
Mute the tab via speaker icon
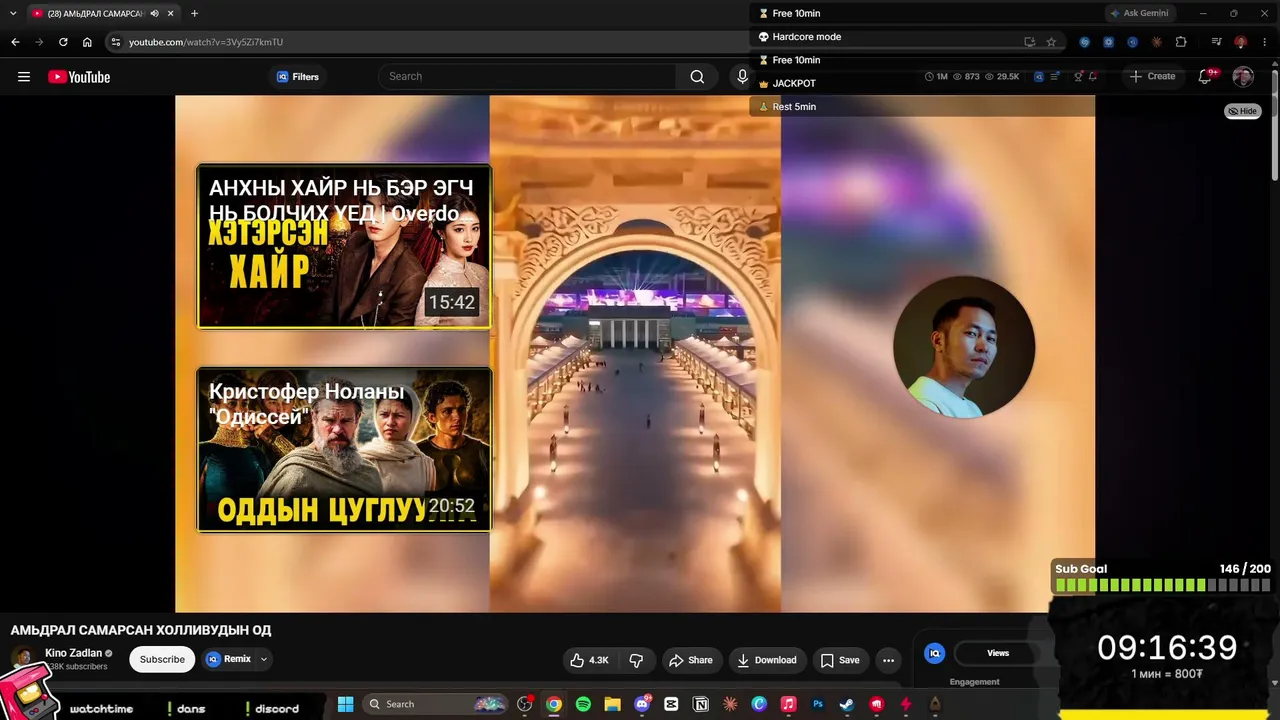pyautogui.click(x=155, y=14)
